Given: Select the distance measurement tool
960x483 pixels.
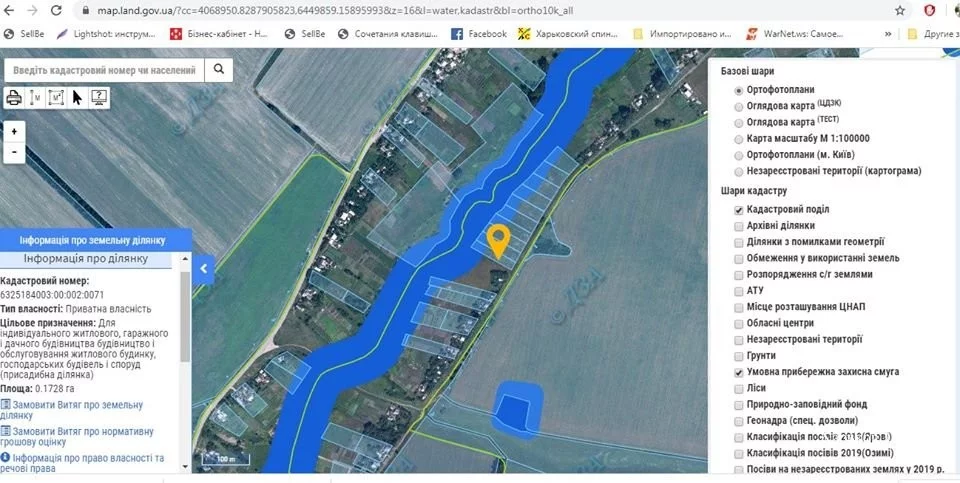Looking at the screenshot, I should pyautogui.click(x=35, y=97).
